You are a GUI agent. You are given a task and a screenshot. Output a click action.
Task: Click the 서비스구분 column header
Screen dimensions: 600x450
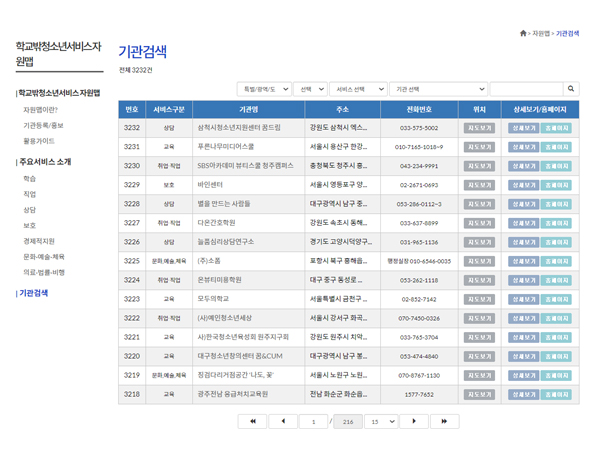click(169, 109)
